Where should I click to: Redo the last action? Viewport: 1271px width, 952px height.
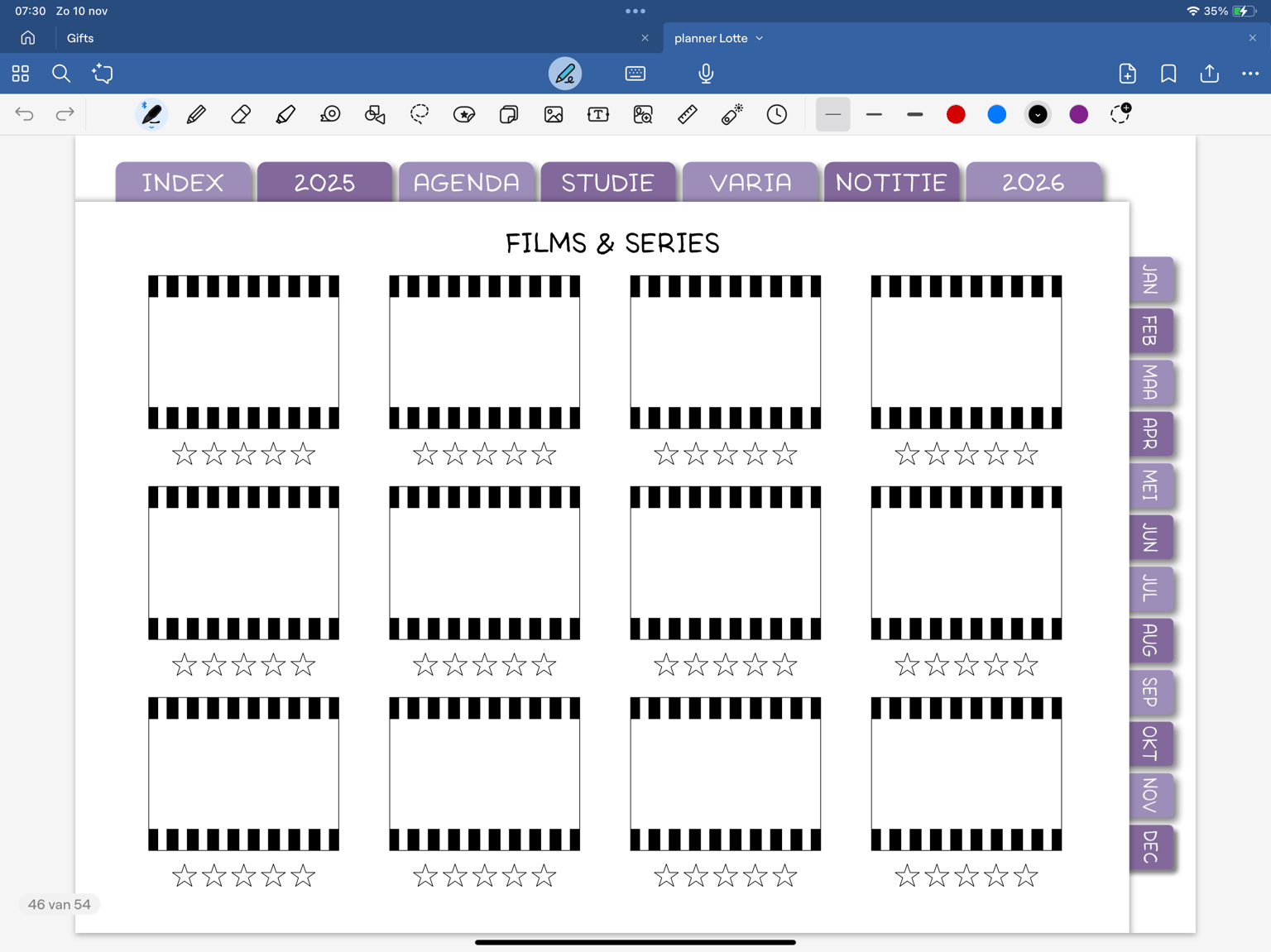pyautogui.click(x=65, y=114)
